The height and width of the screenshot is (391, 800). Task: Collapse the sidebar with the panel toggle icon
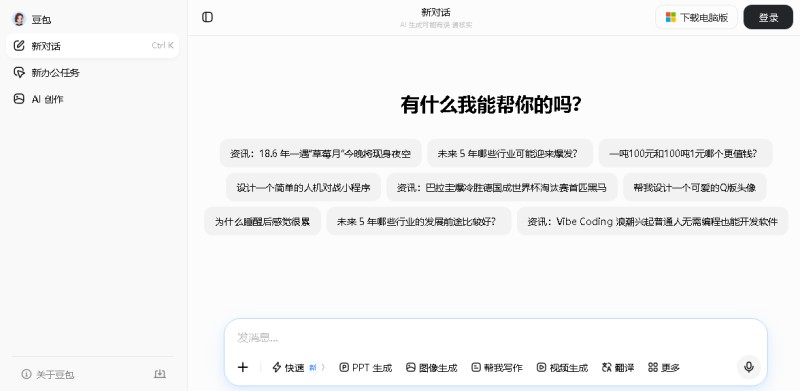(207, 17)
